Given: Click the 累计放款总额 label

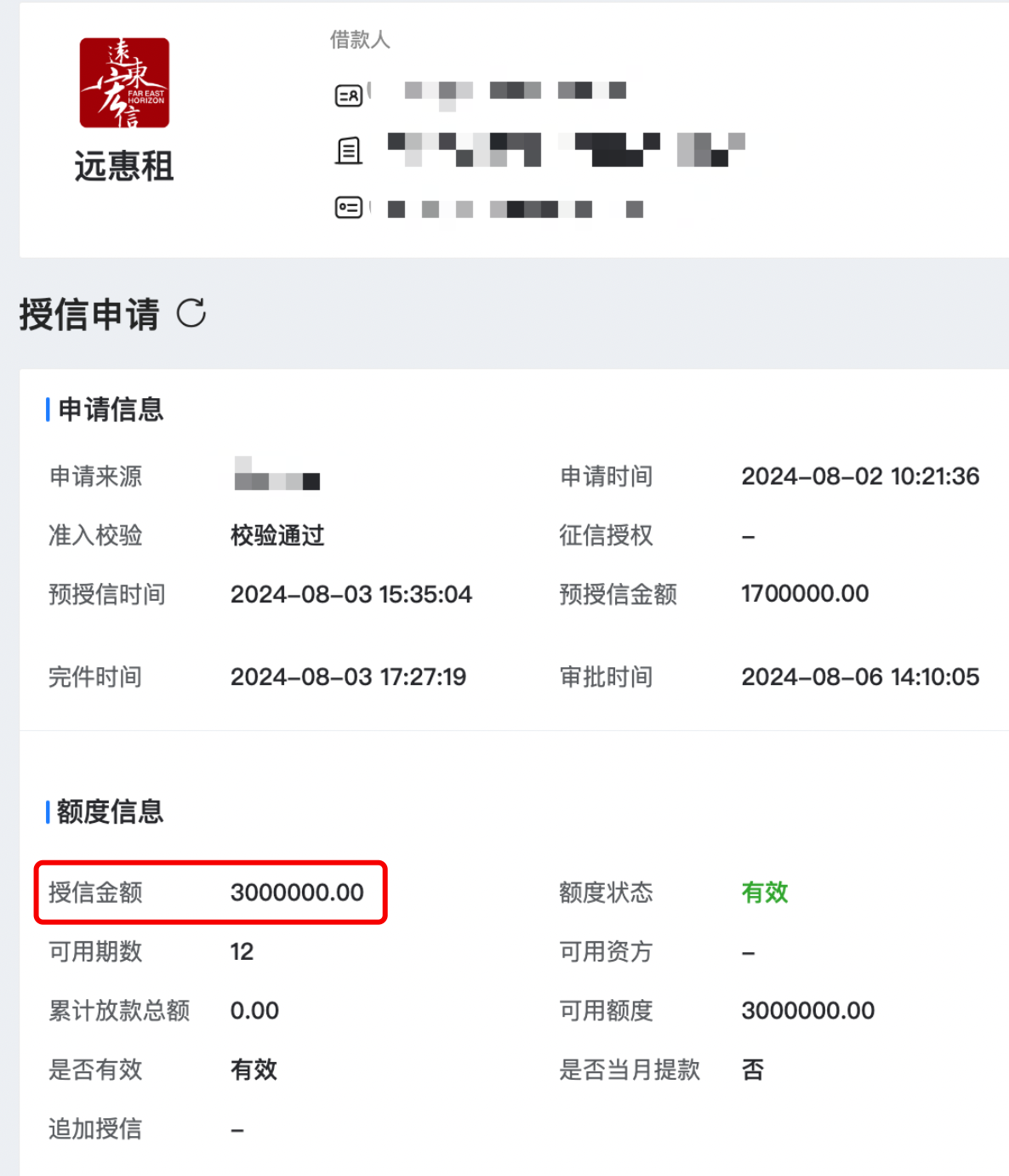Looking at the screenshot, I should click(x=119, y=1010).
